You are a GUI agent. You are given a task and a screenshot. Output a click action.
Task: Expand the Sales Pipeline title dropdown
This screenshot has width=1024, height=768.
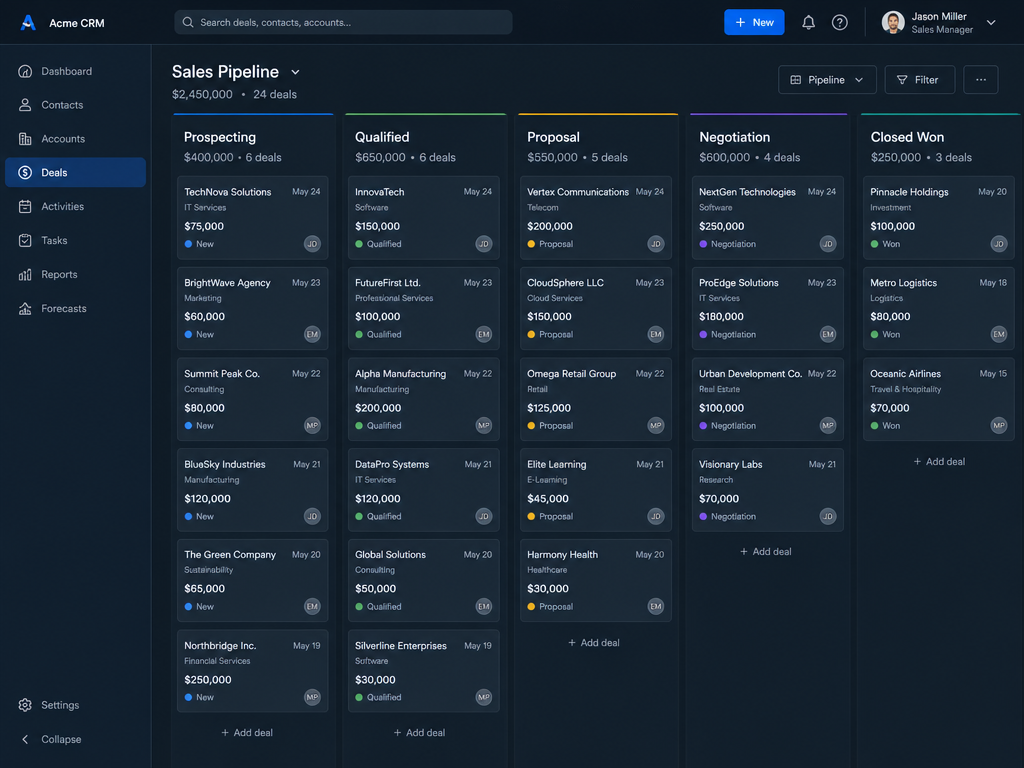pos(295,72)
